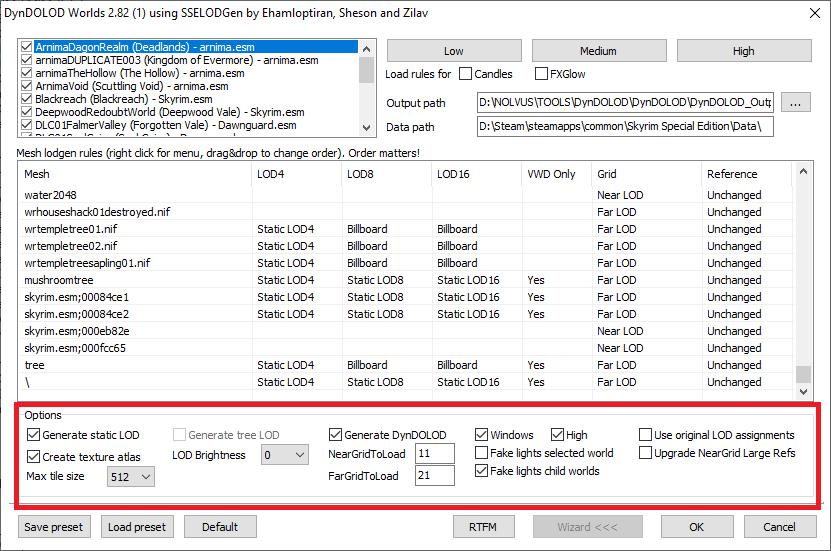Select the backslash catch-all mesh rule
The image size is (831, 551).
pyautogui.click(x=407, y=382)
